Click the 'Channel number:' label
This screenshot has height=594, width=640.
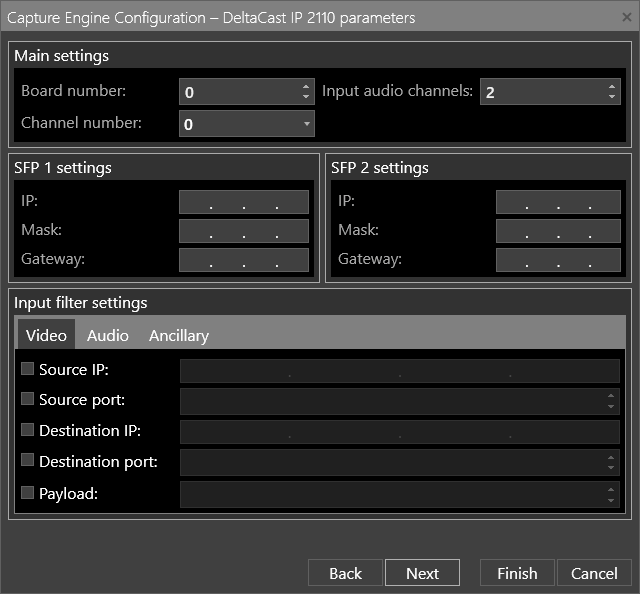(81, 122)
